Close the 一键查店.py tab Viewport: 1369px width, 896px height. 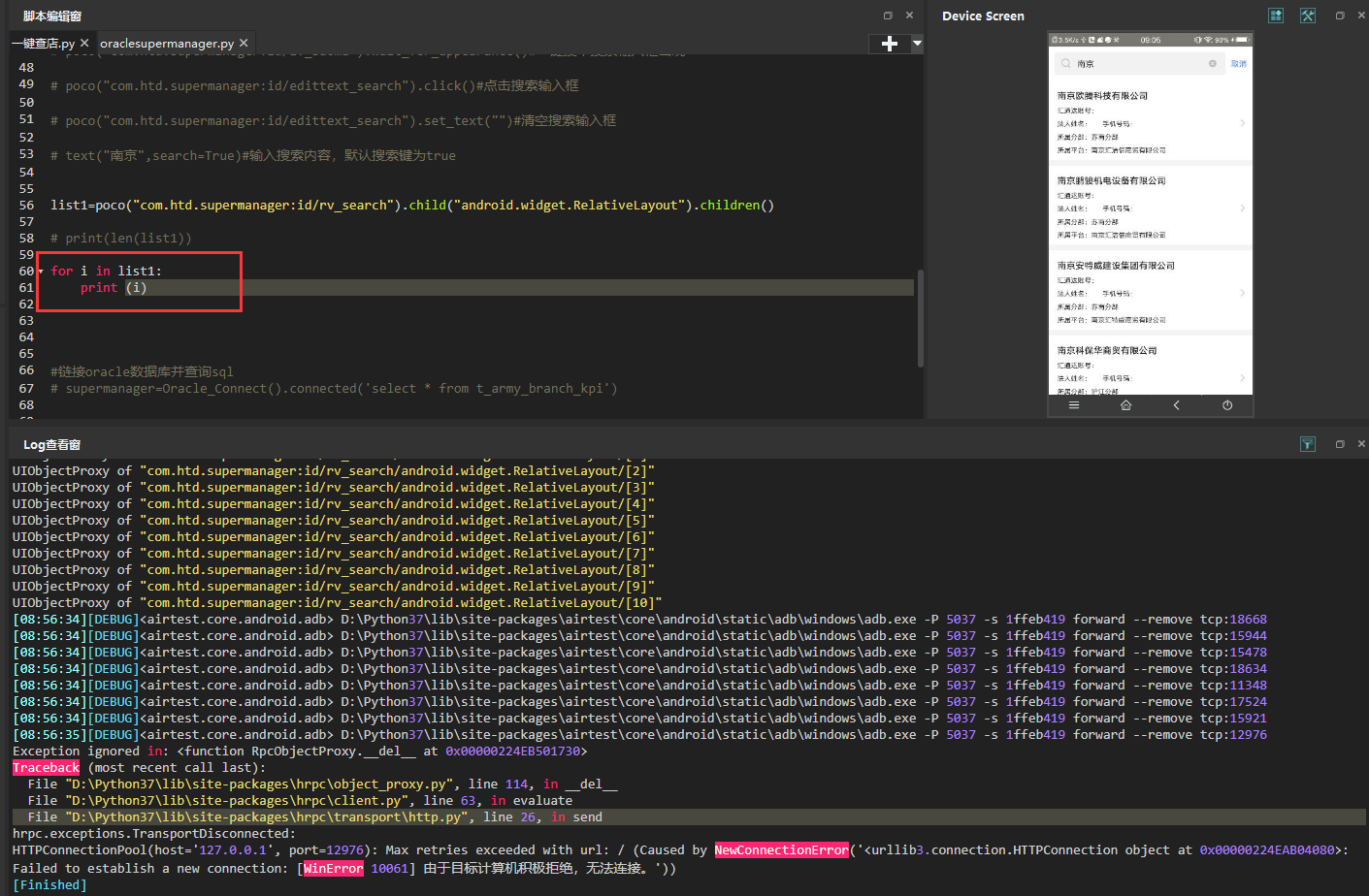84,43
